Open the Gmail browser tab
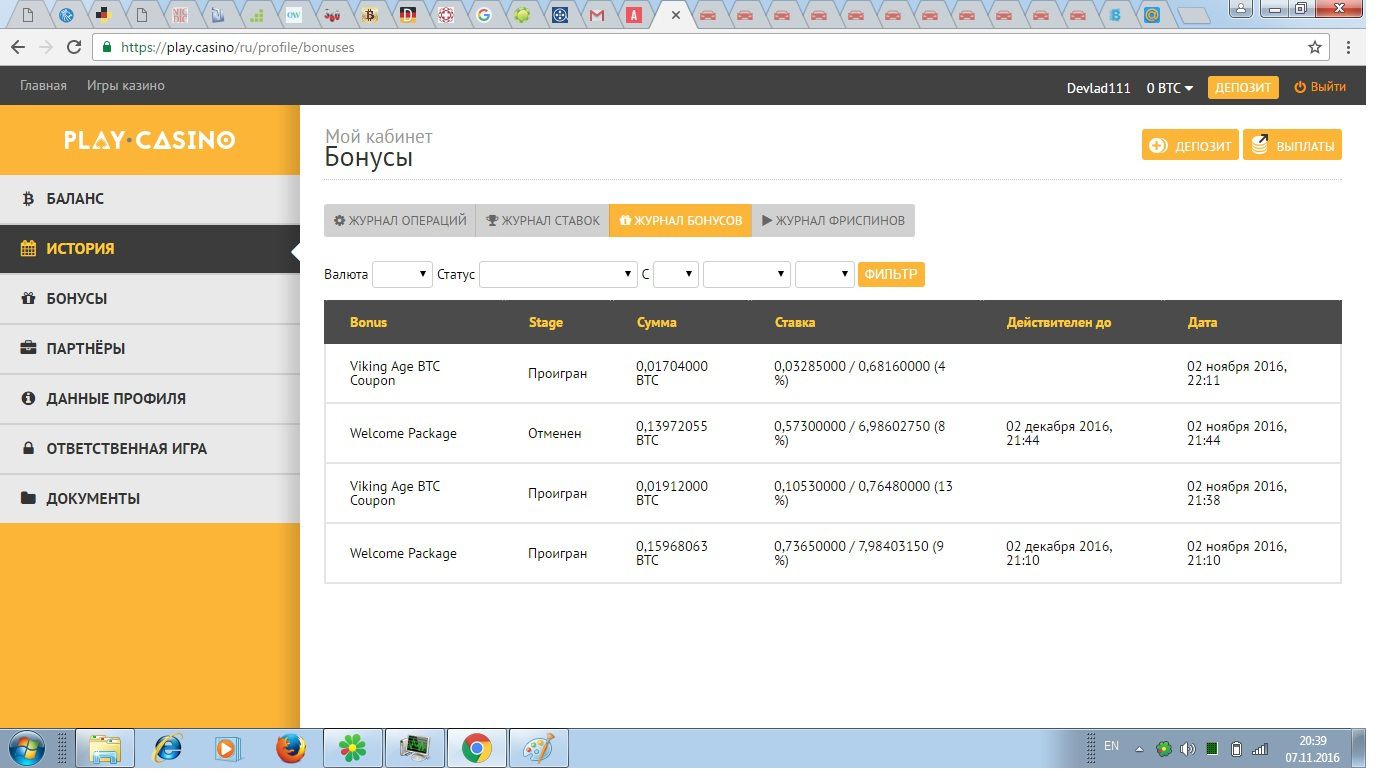 597,15
